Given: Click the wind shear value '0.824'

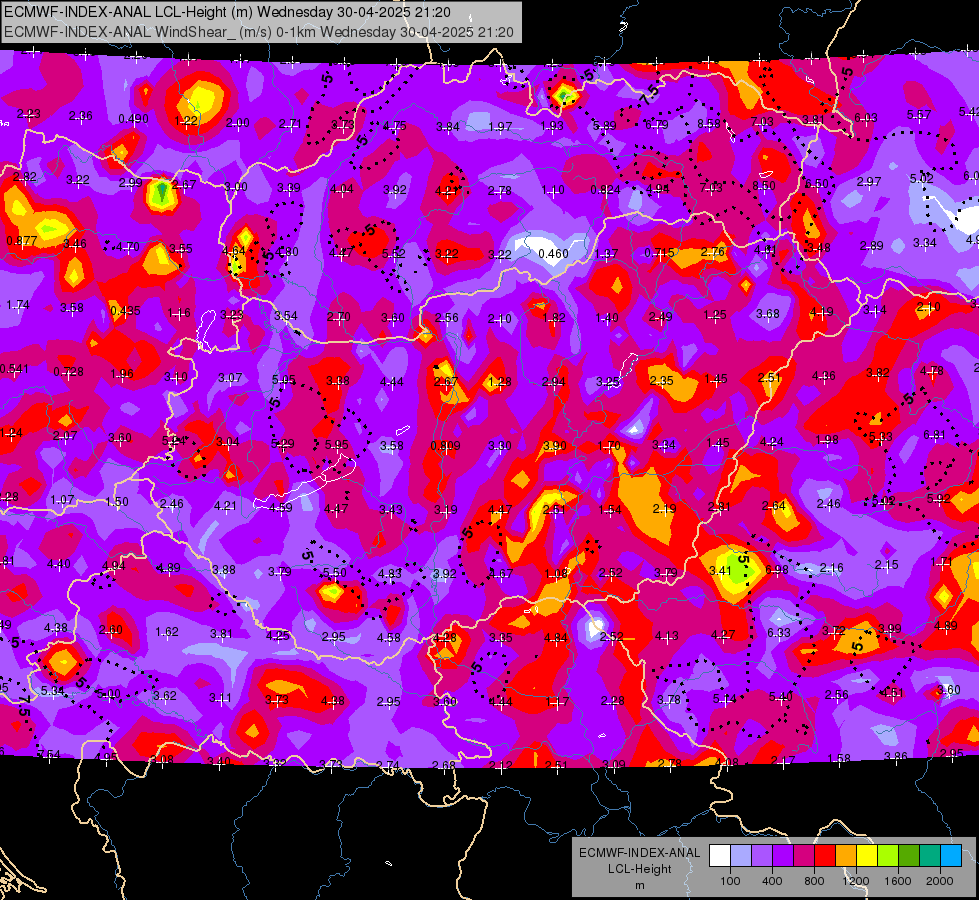Looking at the screenshot, I should tap(605, 189).
